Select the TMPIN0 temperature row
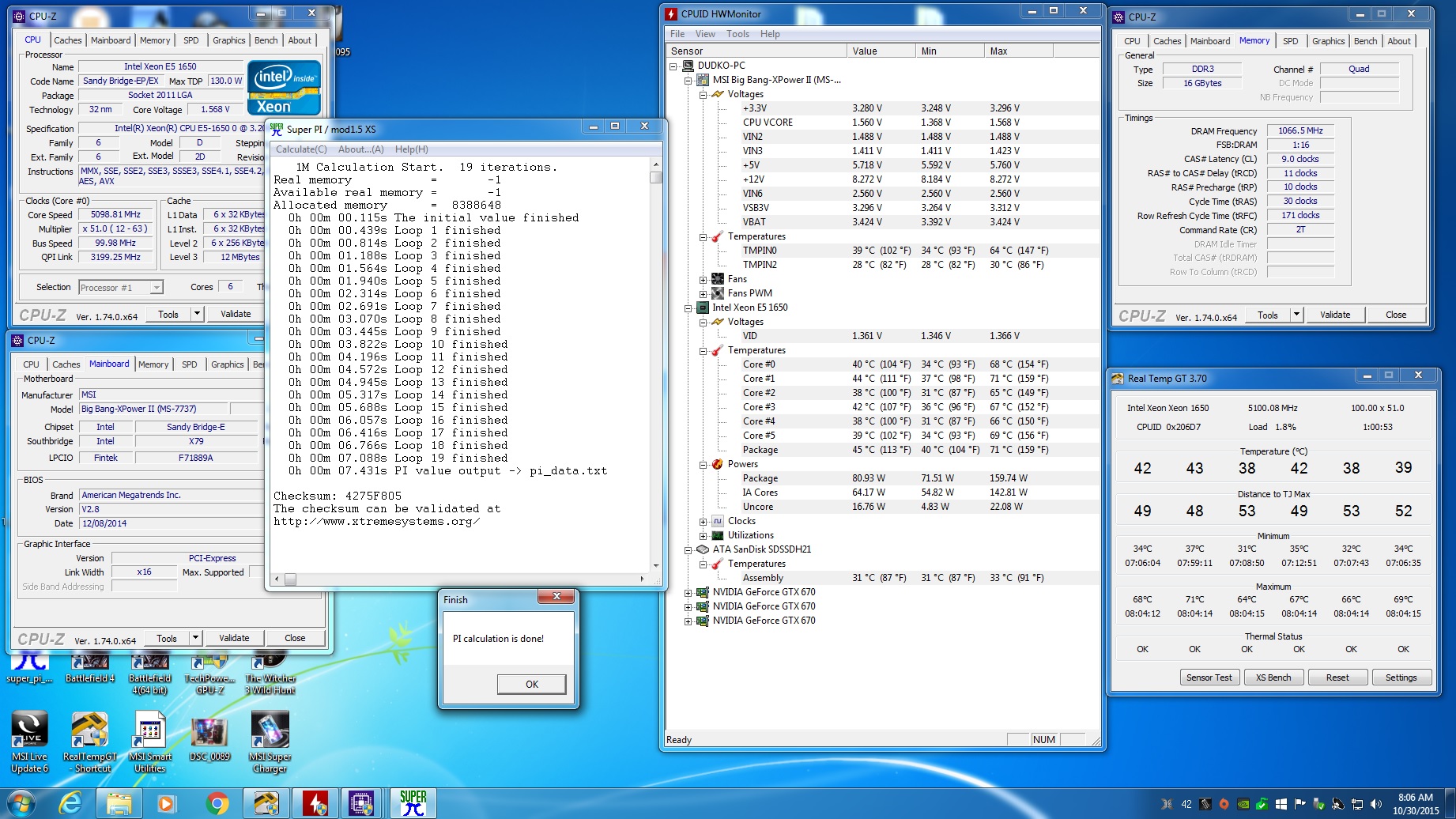This screenshot has height=819, width=1456. coord(884,251)
